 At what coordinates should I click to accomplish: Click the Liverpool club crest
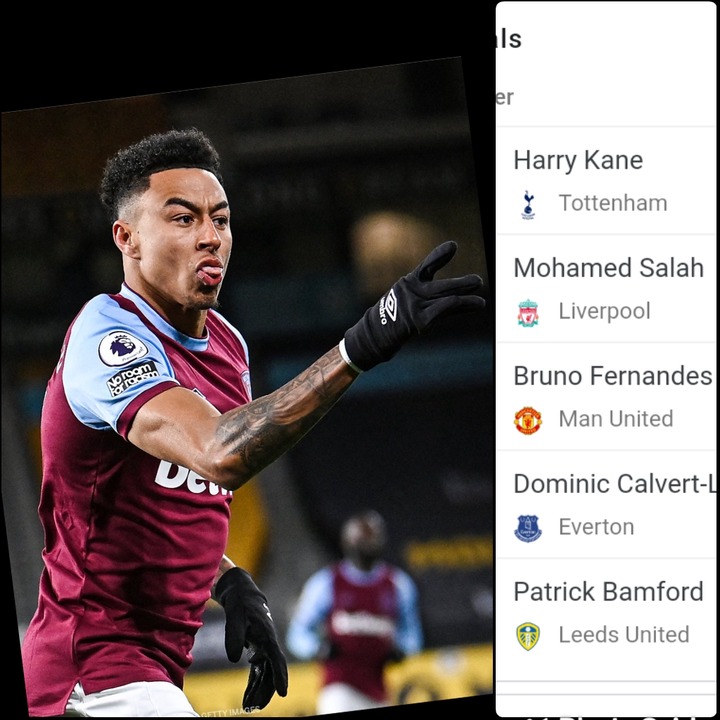528,313
